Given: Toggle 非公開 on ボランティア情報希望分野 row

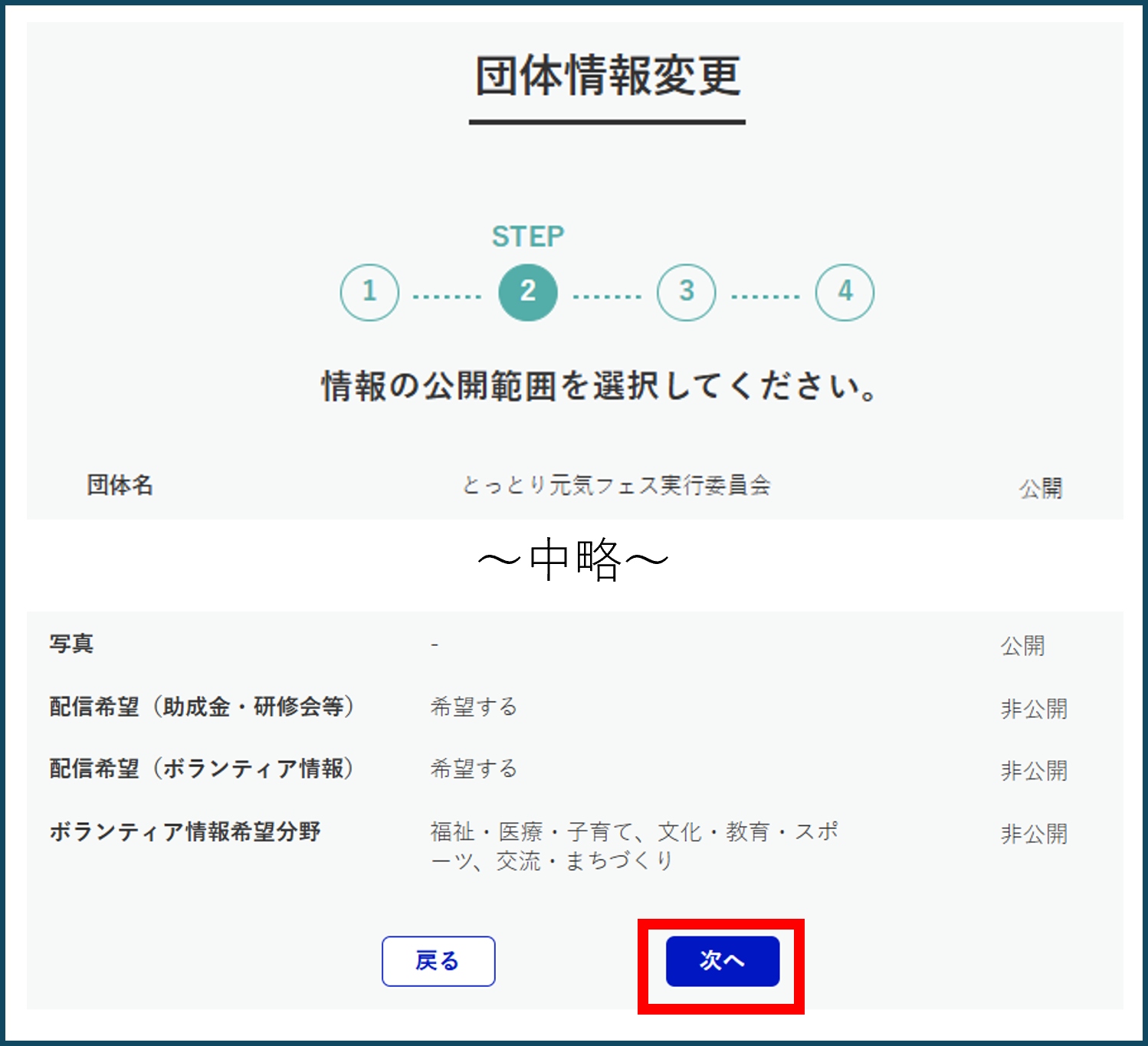Looking at the screenshot, I should pyautogui.click(x=1035, y=834).
